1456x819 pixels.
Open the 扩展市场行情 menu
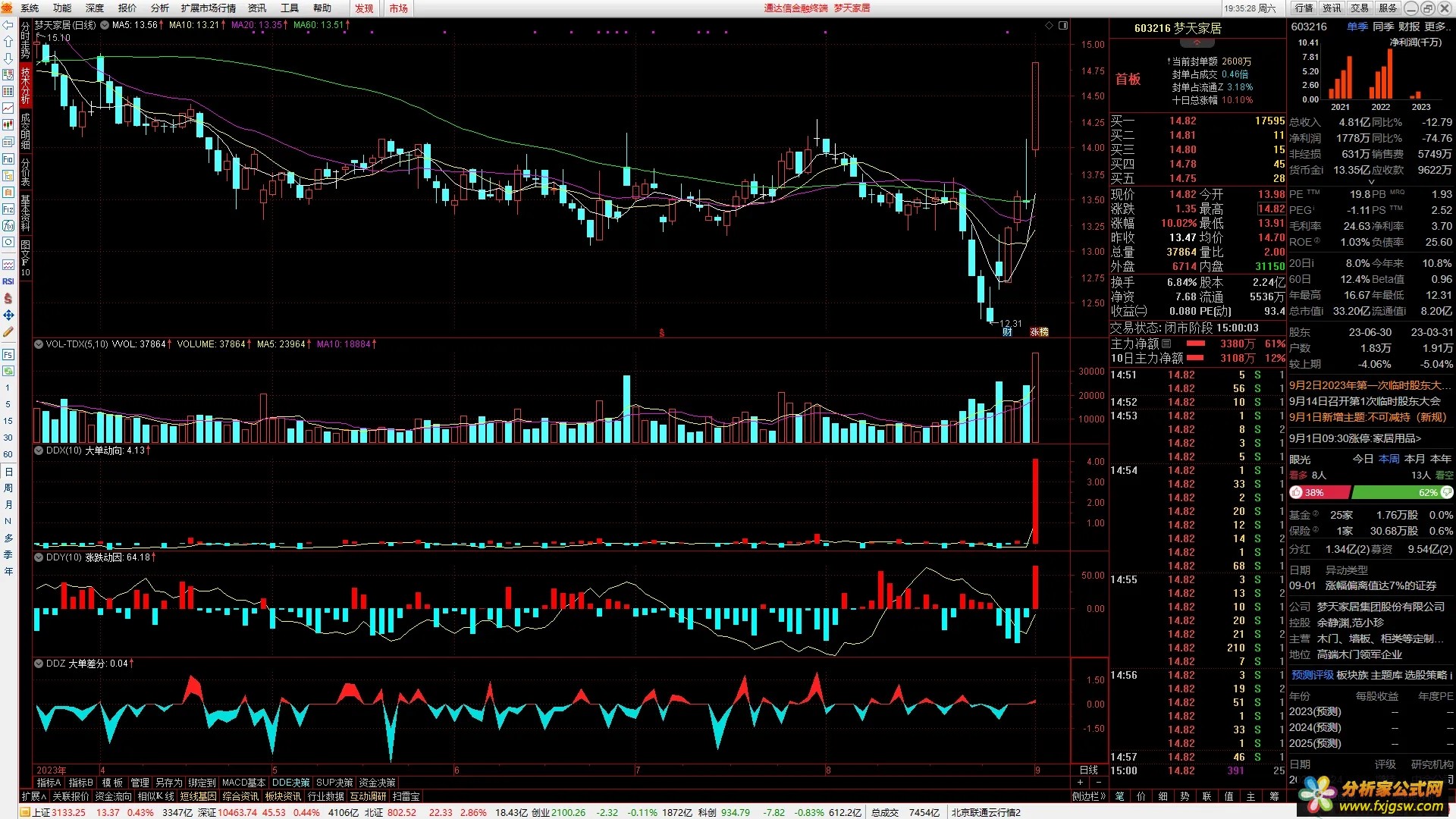209,8
